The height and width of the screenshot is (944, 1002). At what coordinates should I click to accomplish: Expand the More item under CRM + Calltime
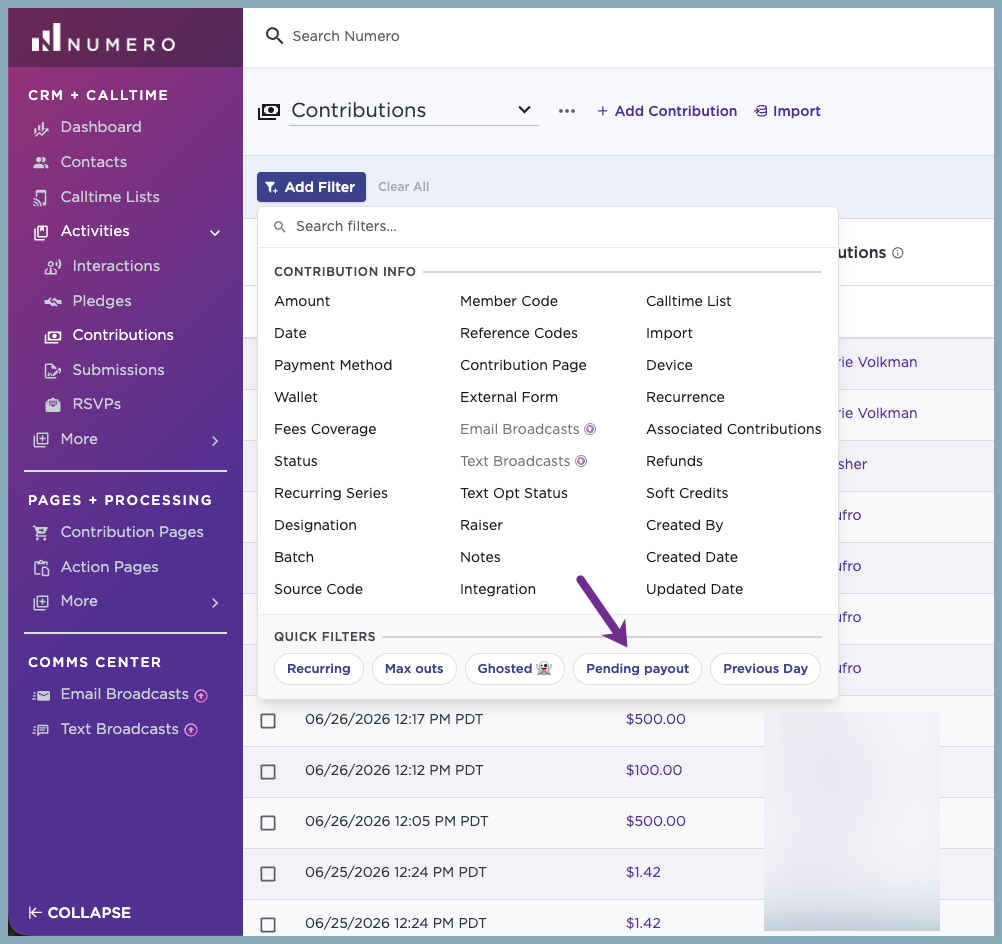point(215,441)
